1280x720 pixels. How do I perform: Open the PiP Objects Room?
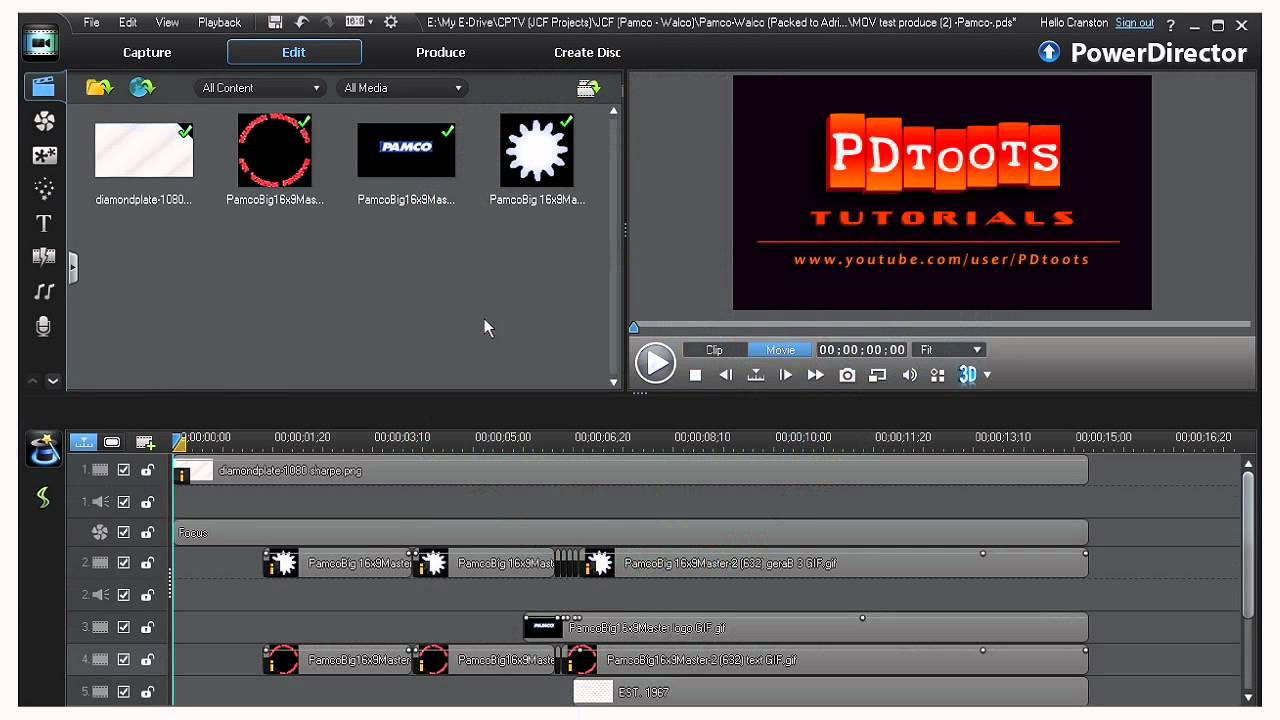click(44, 155)
